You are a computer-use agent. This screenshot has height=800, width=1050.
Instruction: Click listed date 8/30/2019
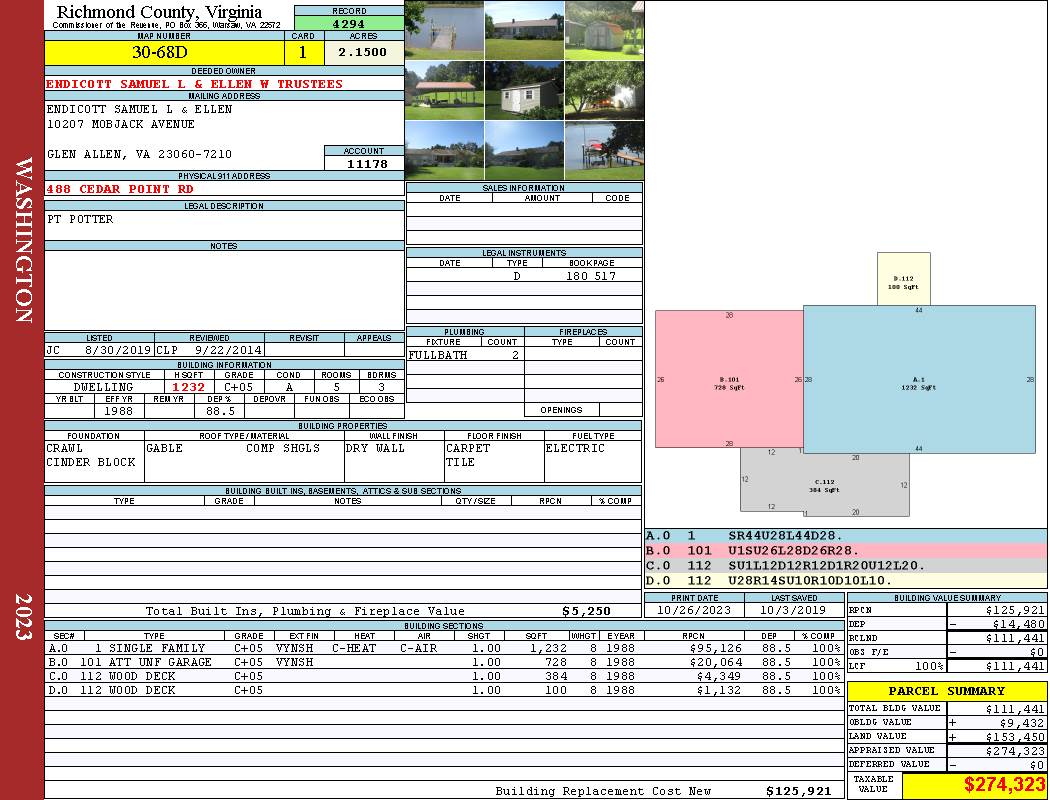tap(118, 349)
